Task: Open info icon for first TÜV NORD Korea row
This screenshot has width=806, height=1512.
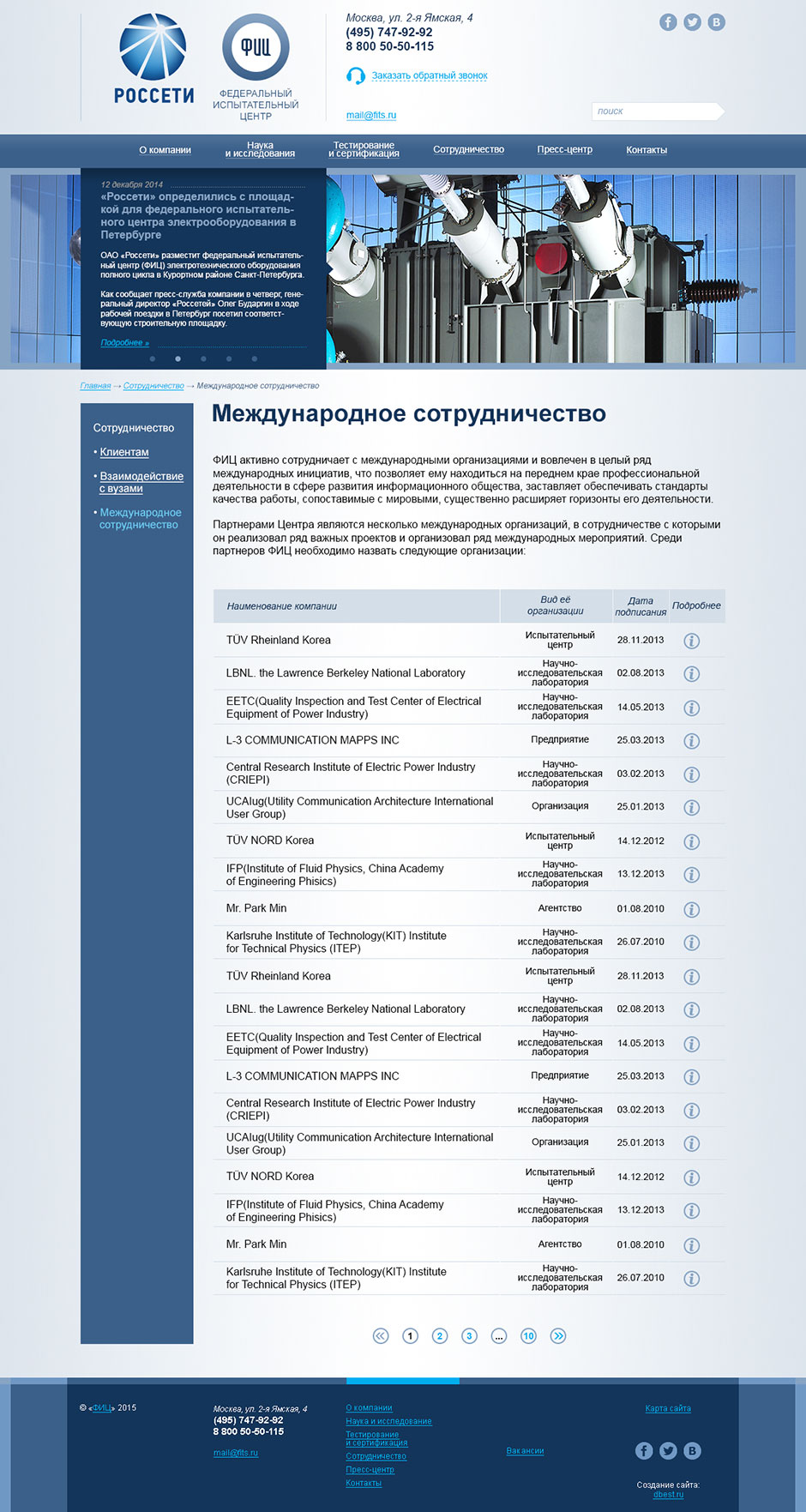Action: pyautogui.click(x=691, y=841)
